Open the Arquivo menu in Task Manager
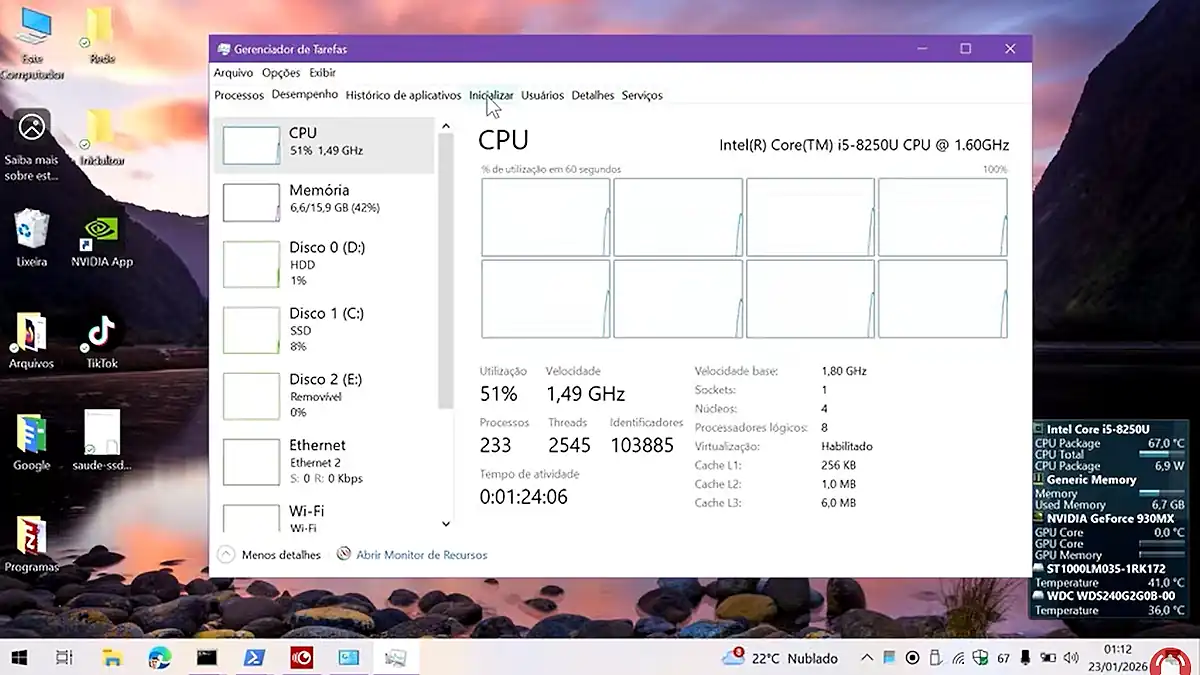The width and height of the screenshot is (1200, 675). (233, 73)
